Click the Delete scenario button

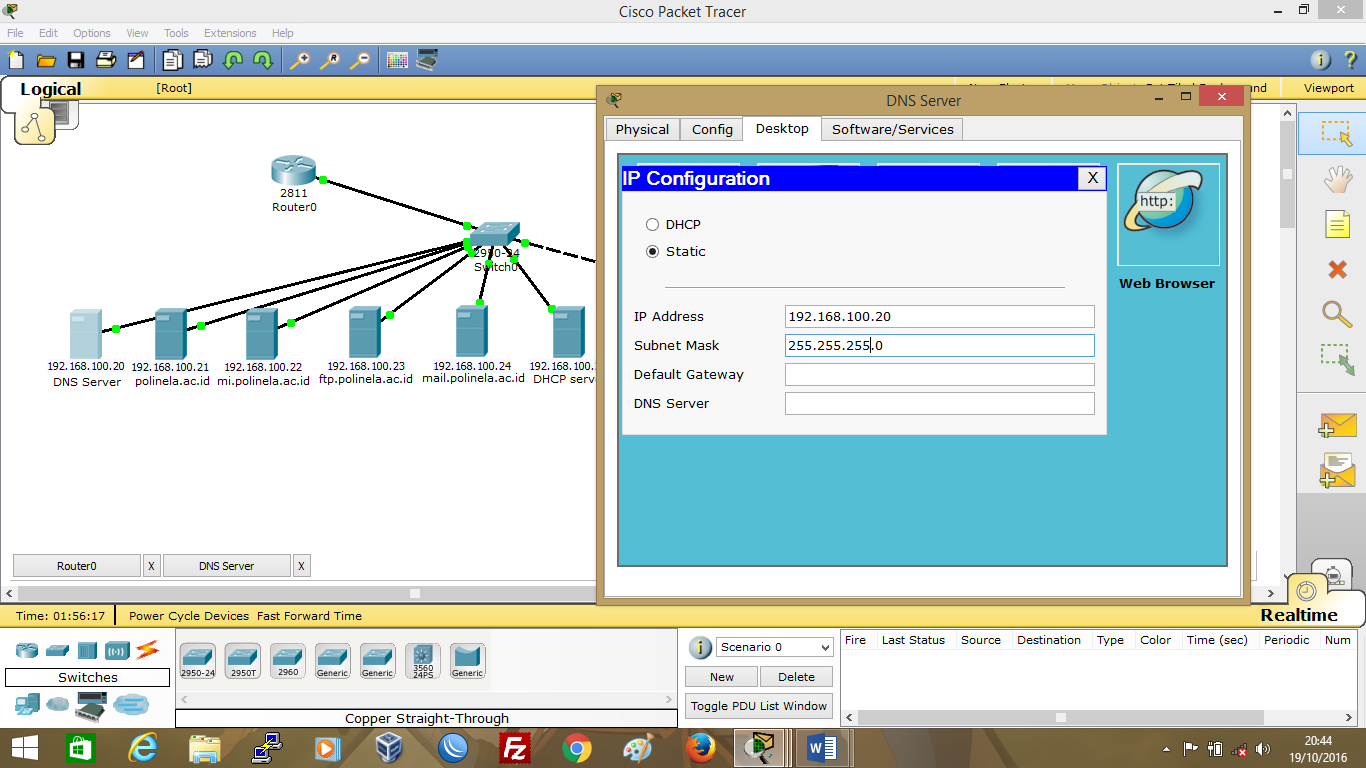pyautogui.click(x=797, y=677)
